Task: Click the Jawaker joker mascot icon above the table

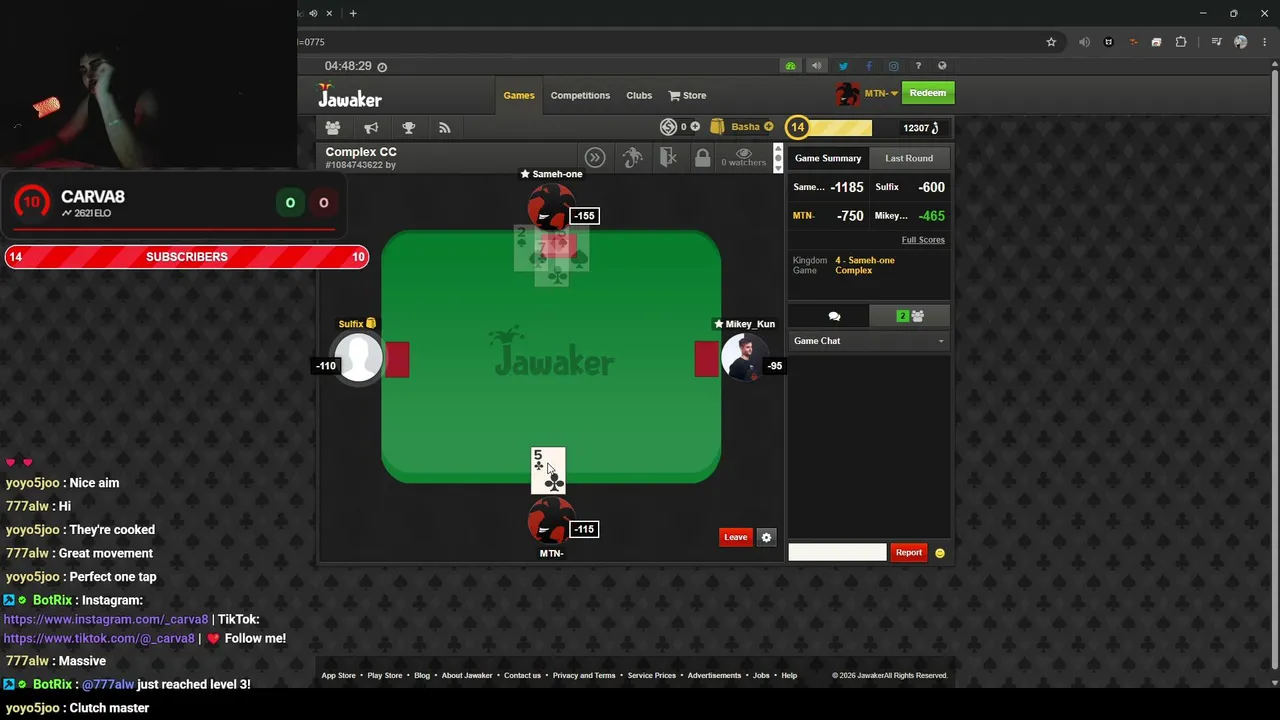Action: (x=632, y=158)
